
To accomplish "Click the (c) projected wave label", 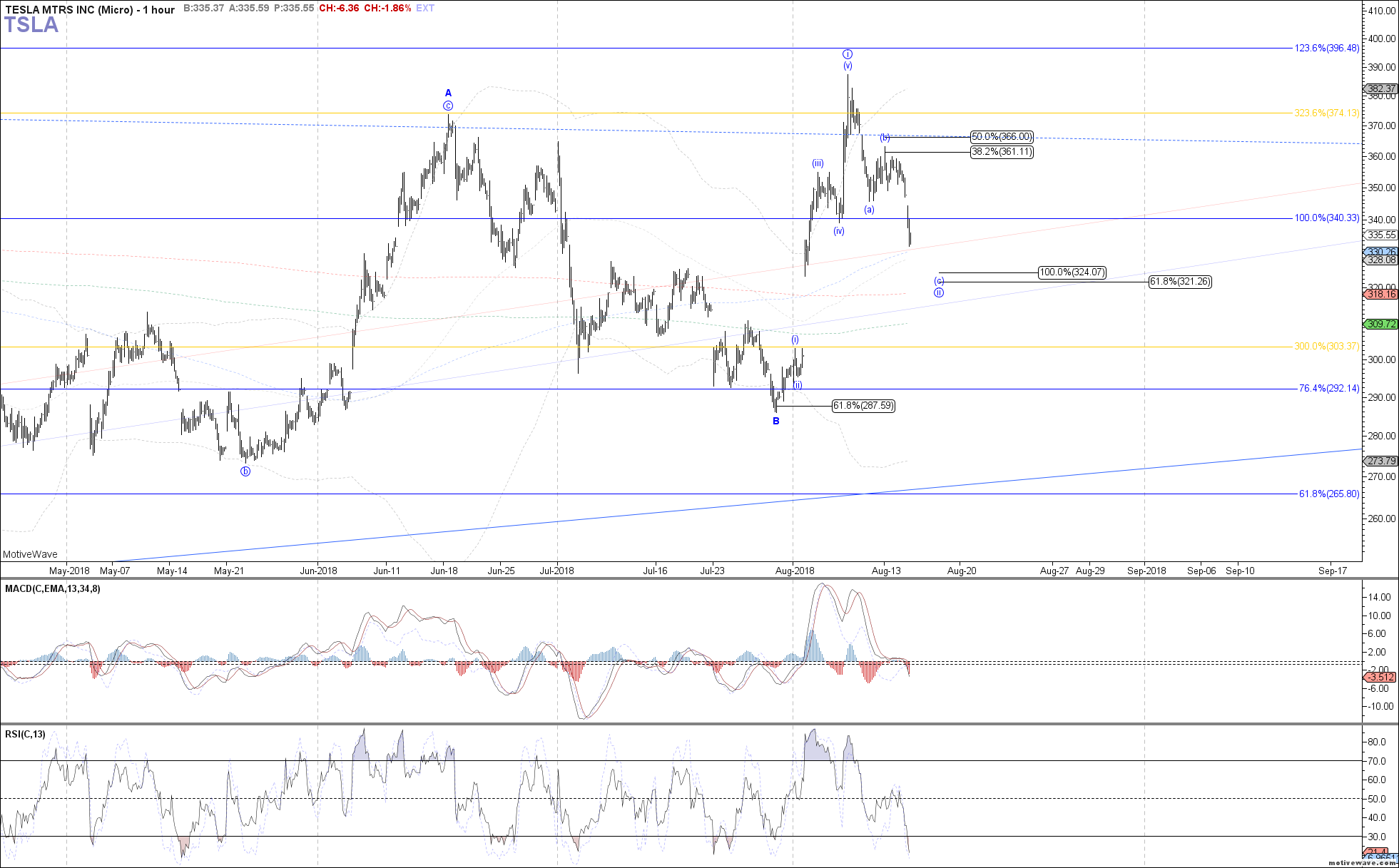I will pyautogui.click(x=940, y=281).
